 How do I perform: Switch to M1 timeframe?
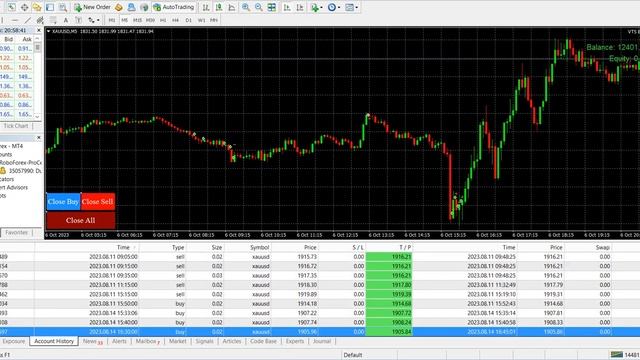[x=112, y=20]
